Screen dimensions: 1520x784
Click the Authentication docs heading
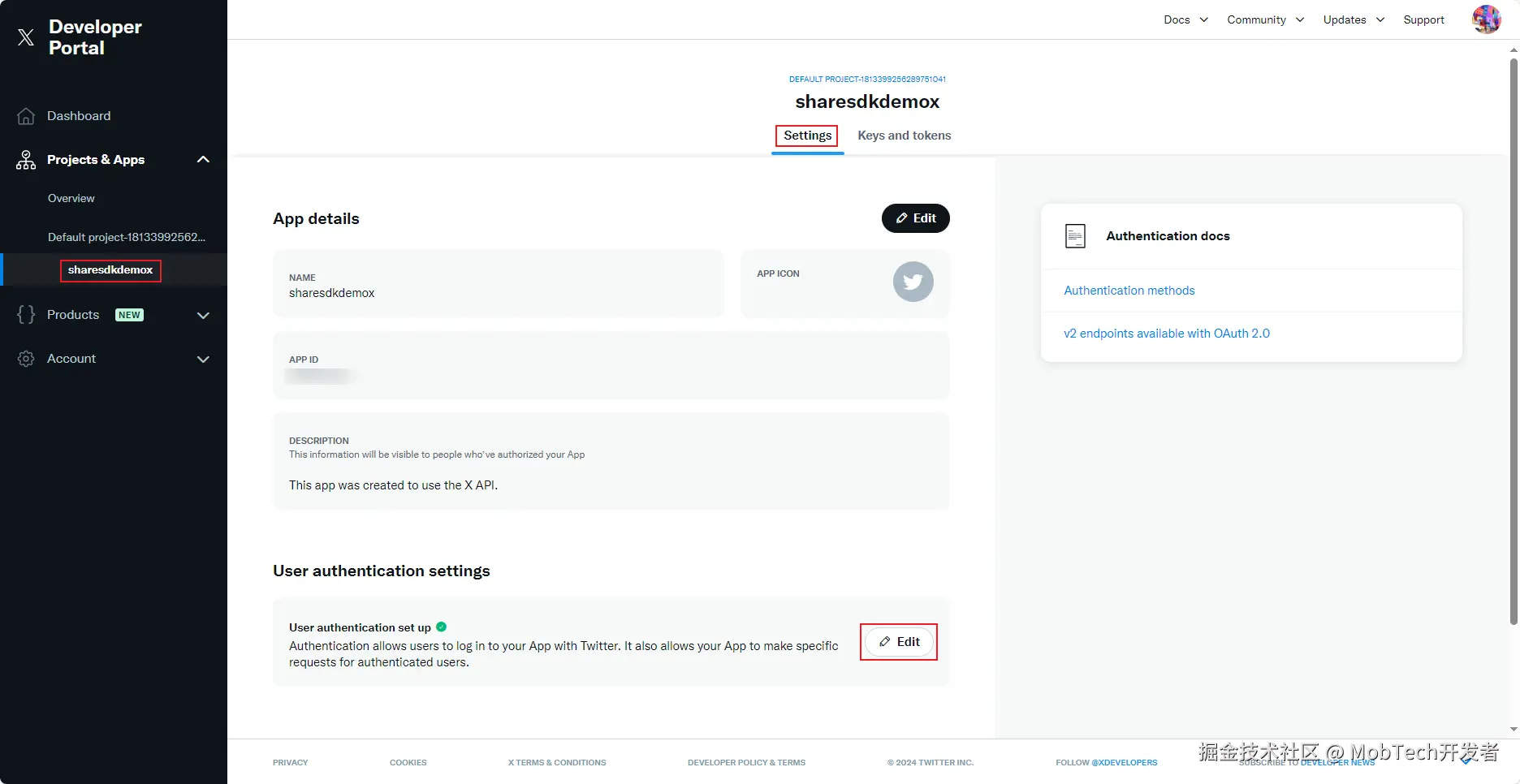pyautogui.click(x=1168, y=236)
